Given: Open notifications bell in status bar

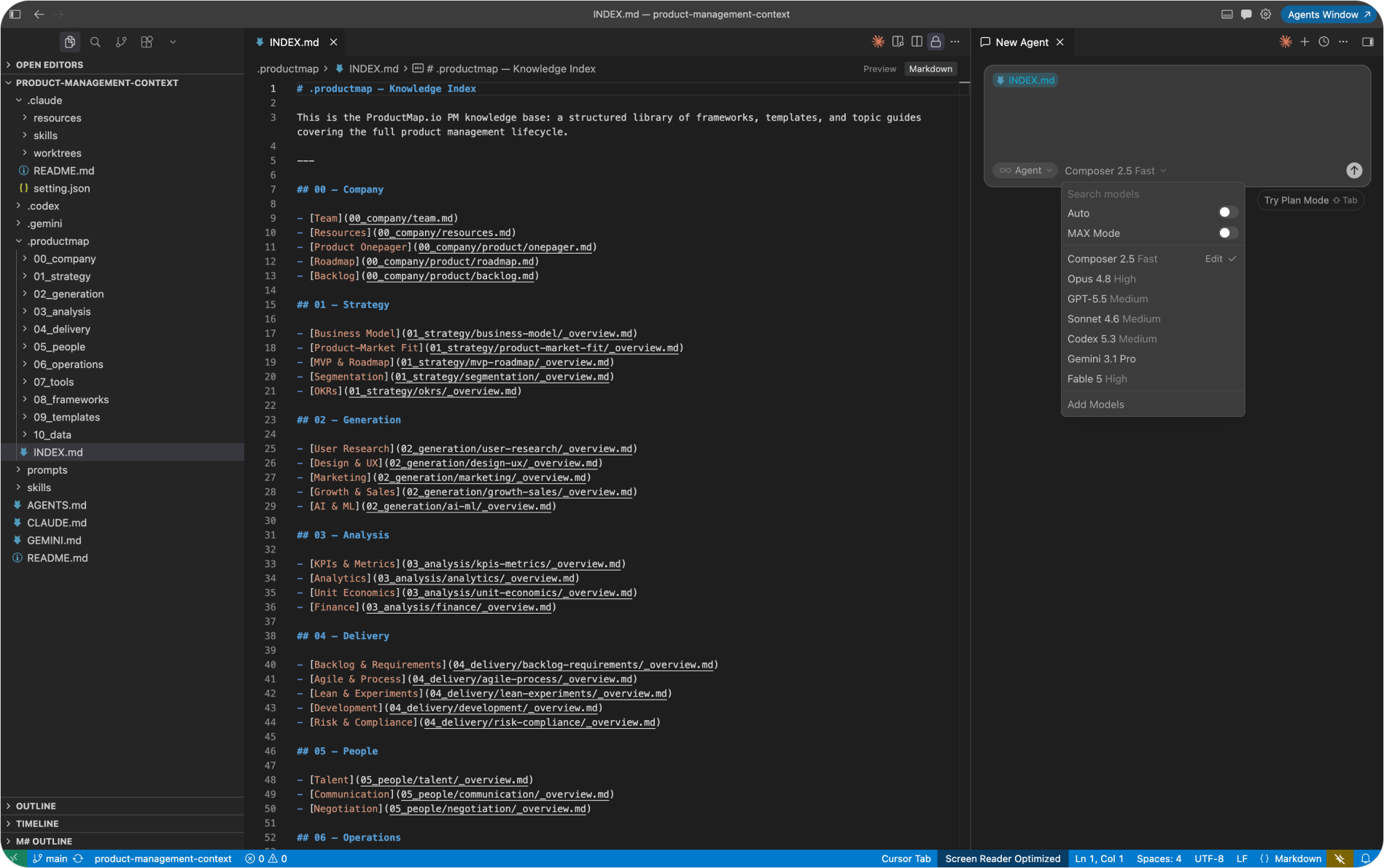Looking at the screenshot, I should pos(1366,859).
